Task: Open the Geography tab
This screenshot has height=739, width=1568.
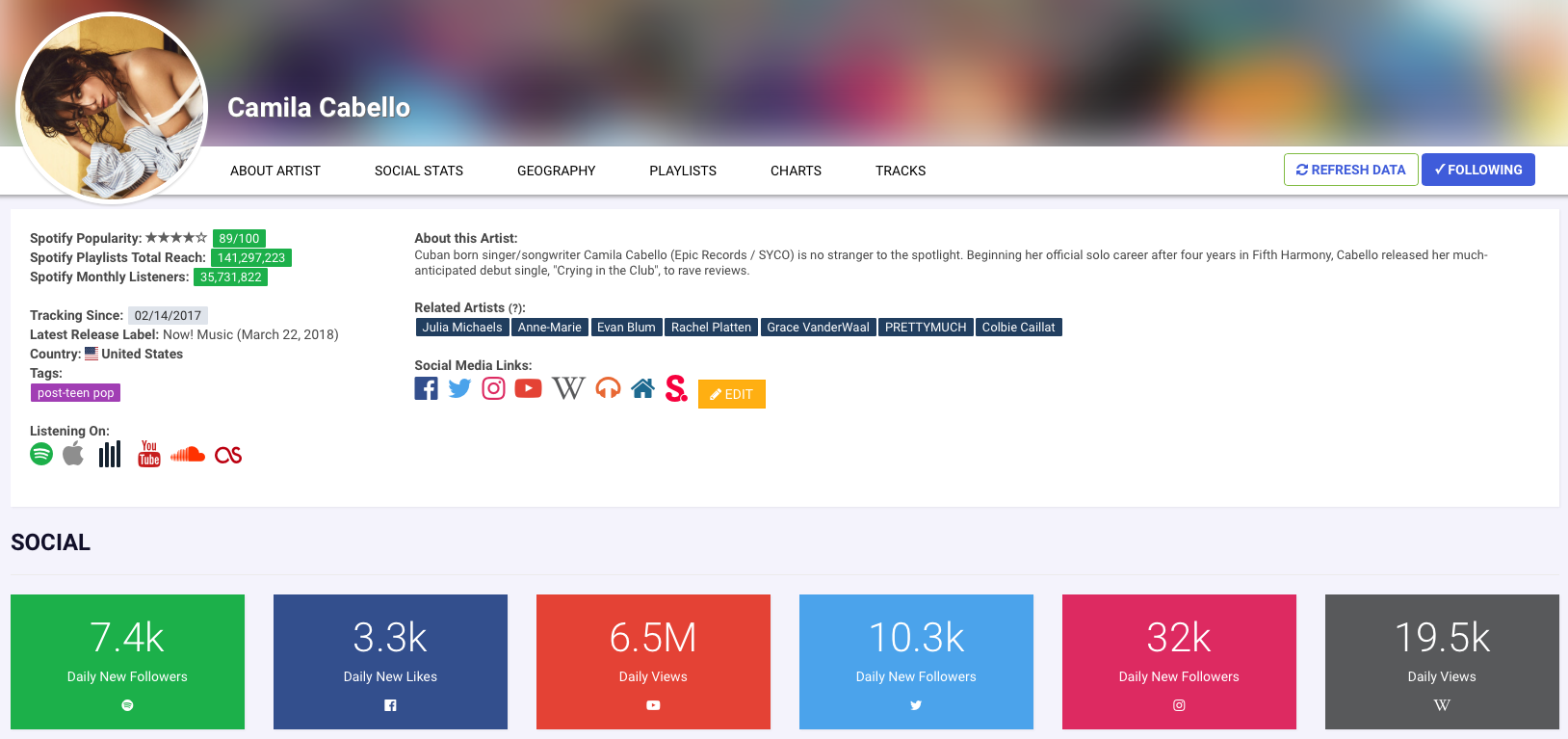Action: tap(556, 171)
